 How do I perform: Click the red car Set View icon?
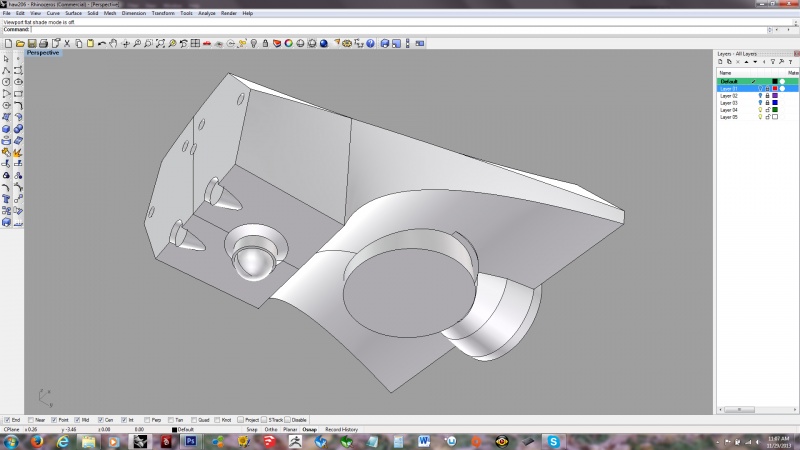pyautogui.click(x=207, y=43)
